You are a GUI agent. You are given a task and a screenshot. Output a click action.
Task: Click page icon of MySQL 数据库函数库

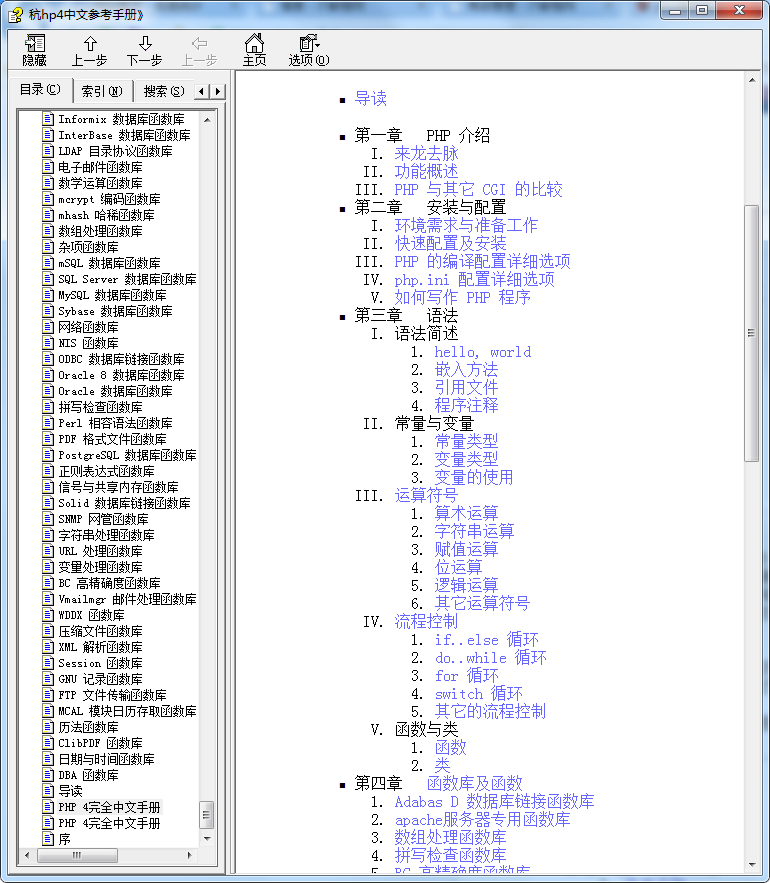point(48,295)
